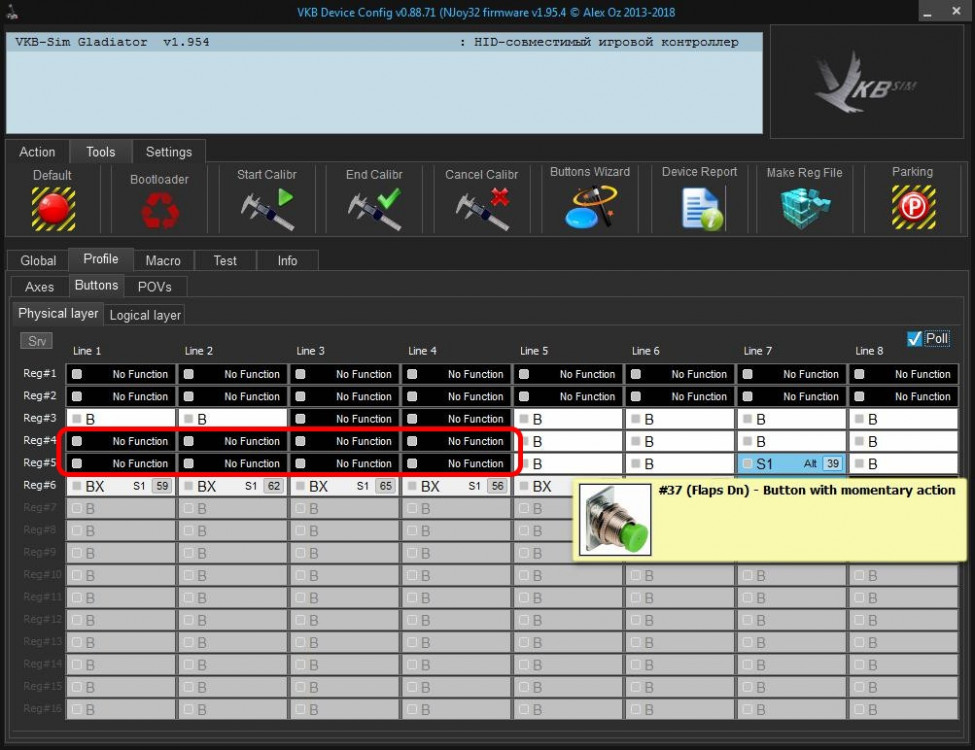Select the Reg#6 Line 2 BX cell numbered 62
Image resolution: width=975 pixels, height=750 pixels.
pyautogui.click(x=233, y=486)
